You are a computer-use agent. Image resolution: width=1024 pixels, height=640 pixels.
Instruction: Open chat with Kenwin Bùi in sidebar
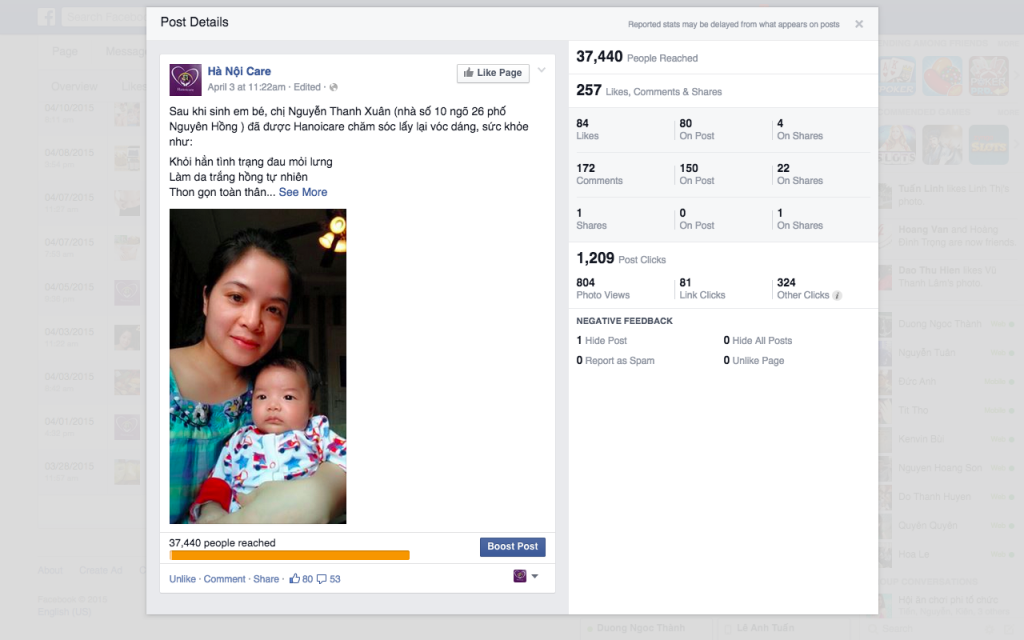[x=948, y=439]
